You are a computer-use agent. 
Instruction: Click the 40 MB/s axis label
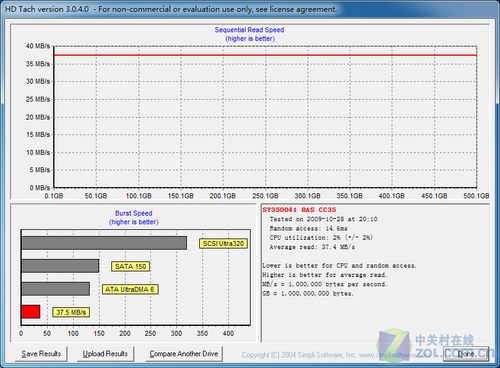38,46
